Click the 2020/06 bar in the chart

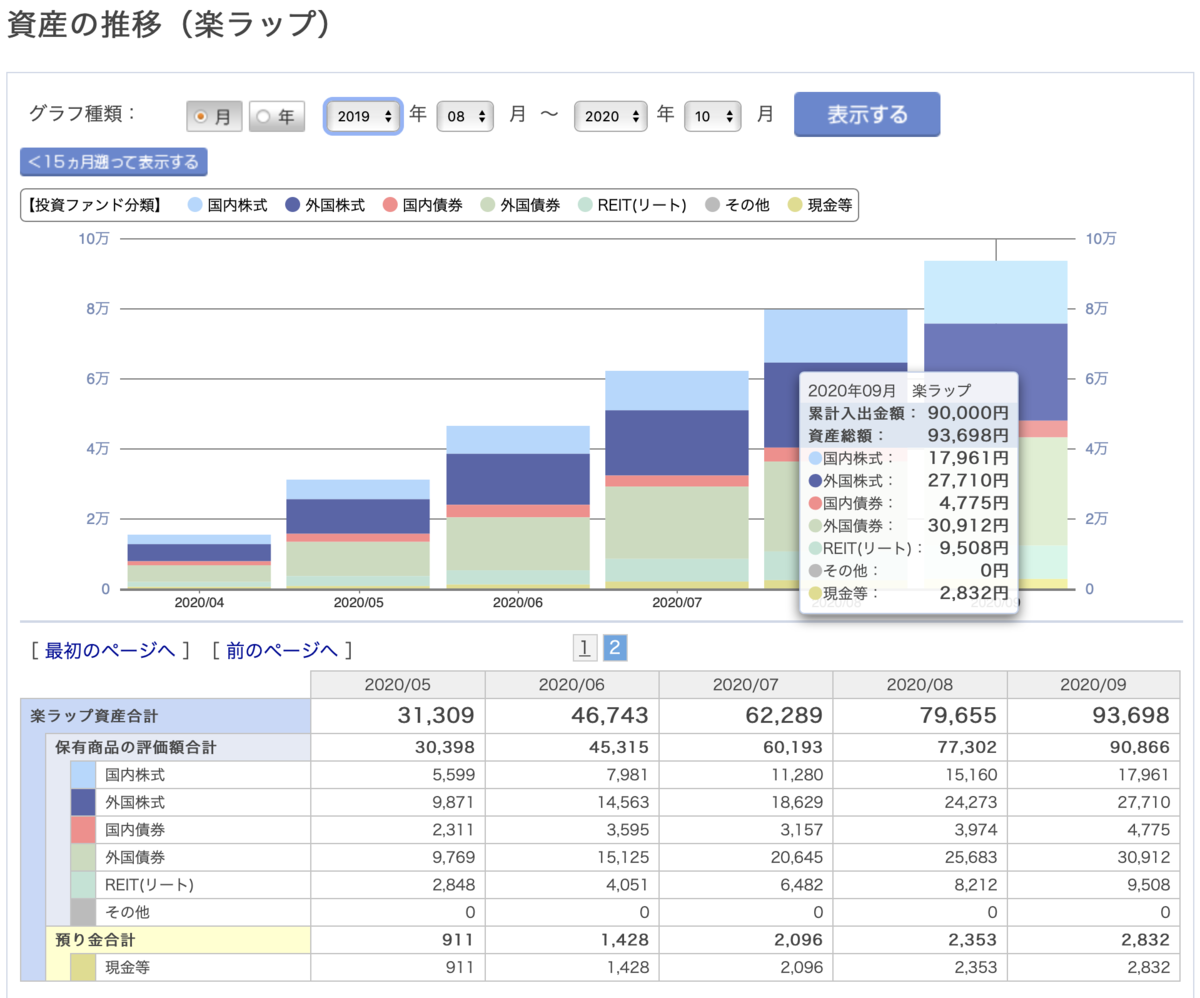518,508
